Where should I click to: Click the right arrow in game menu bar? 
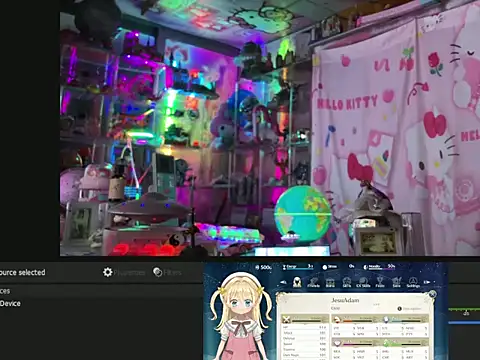[427, 282]
